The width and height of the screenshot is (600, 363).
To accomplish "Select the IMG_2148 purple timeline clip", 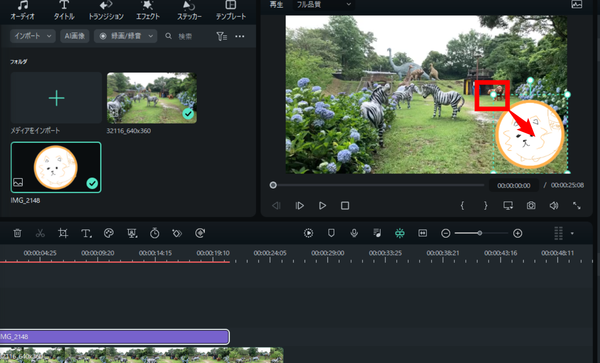I will (114, 337).
